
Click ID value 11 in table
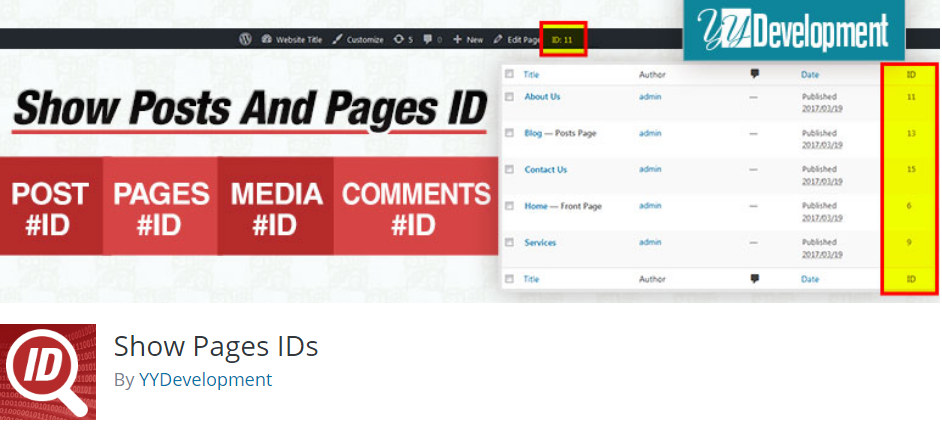(911, 96)
